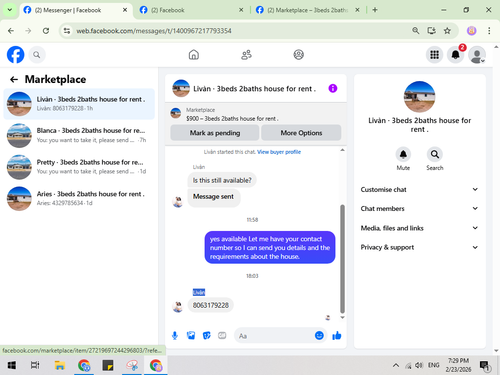This screenshot has width=500, height=375.
Task: Click the Mark as pending button
Action: (215, 133)
